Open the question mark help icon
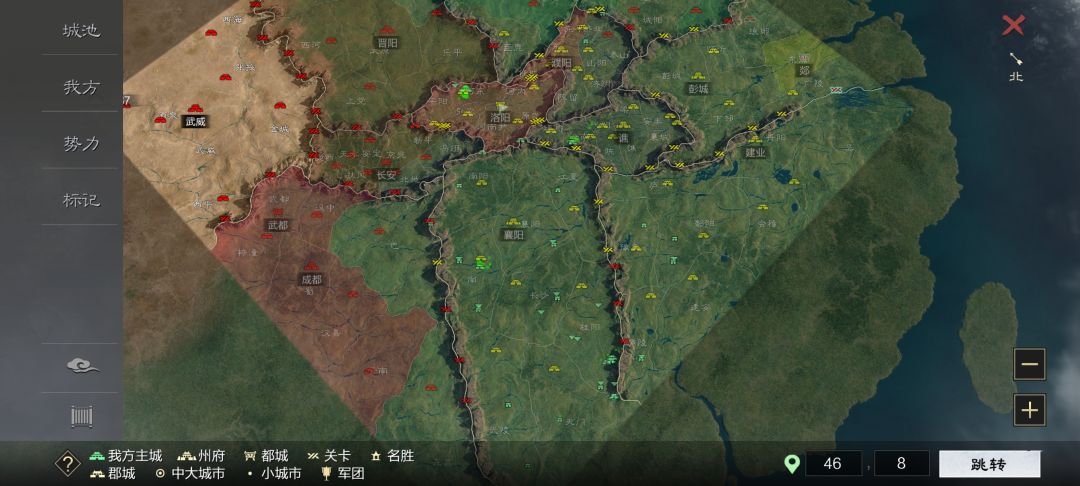This screenshot has height=486, width=1080. (68, 463)
